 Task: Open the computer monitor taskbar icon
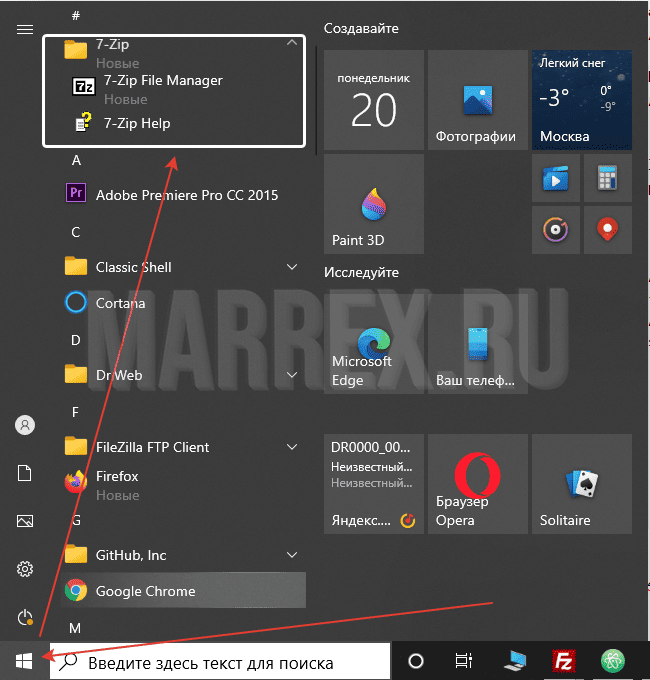[x=515, y=661]
